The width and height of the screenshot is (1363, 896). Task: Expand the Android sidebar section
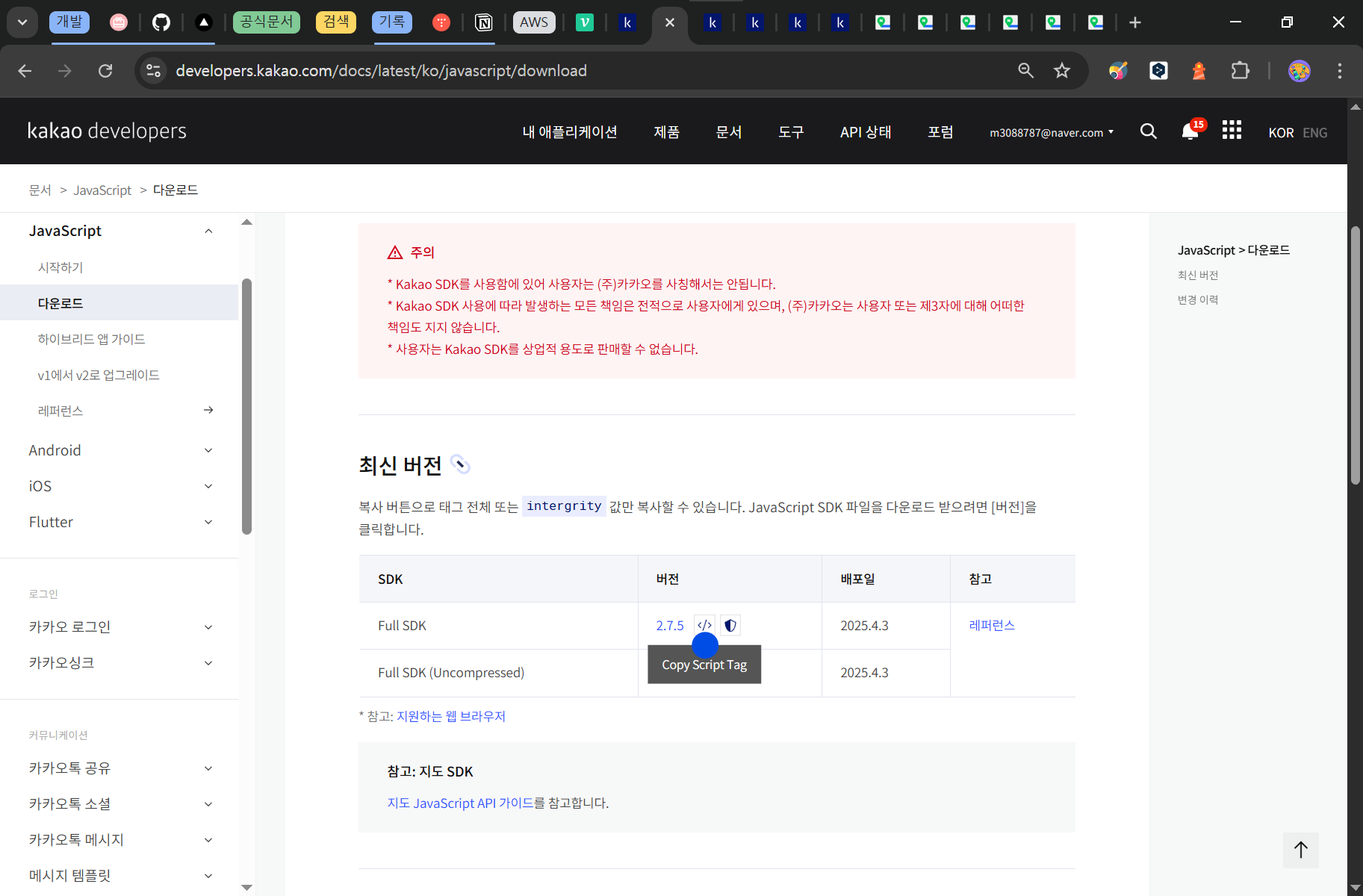click(208, 450)
